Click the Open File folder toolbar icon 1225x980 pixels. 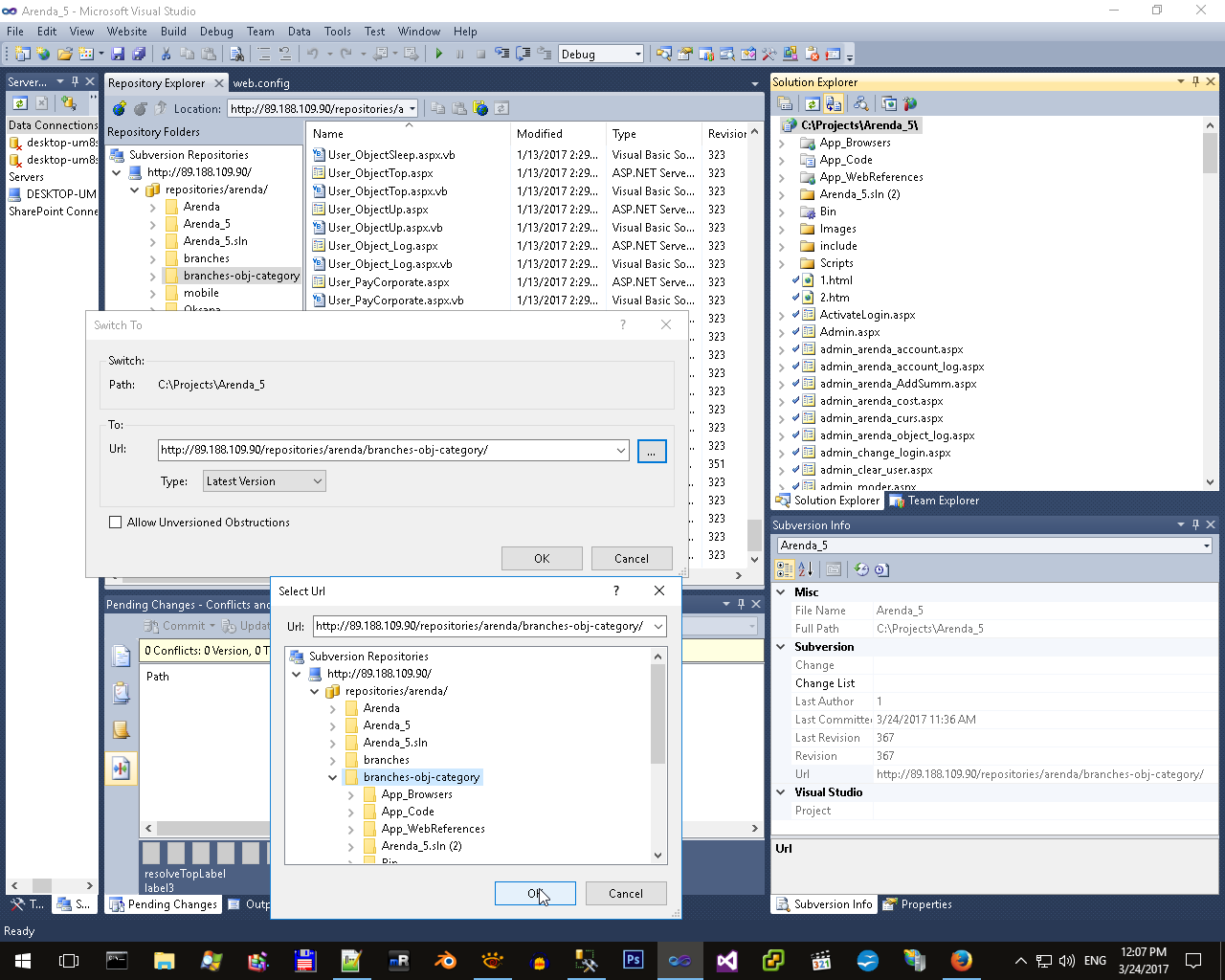pyautogui.click(x=64, y=54)
